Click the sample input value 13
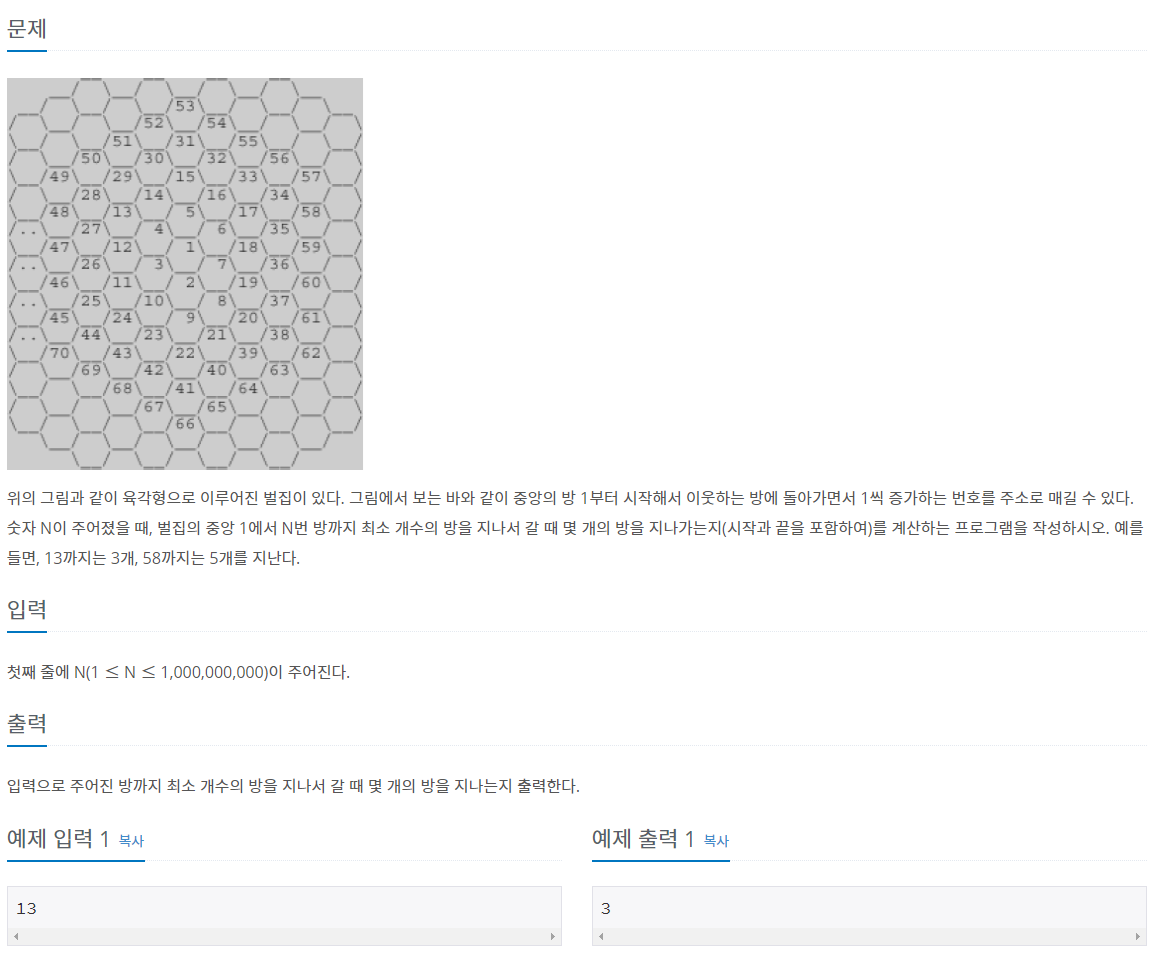The width and height of the screenshot is (1174, 955). tap(26, 908)
